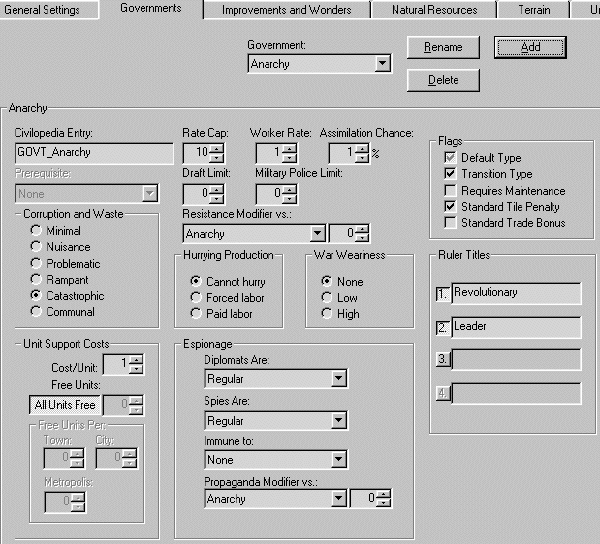This screenshot has width=600, height=544.
Task: Click the Rename button
Action: pos(443,47)
